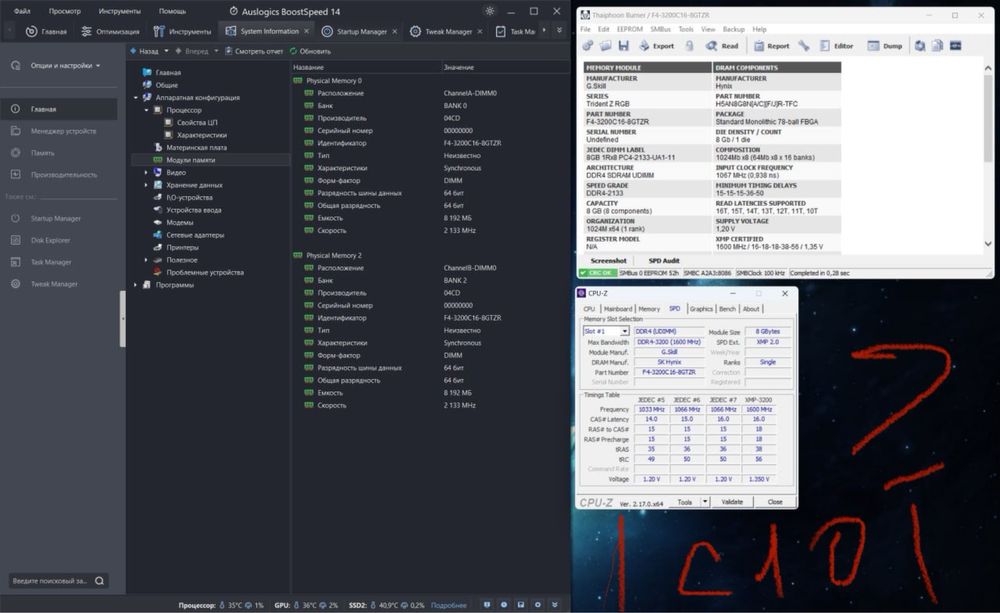Screen dimensions: 1000x613
Task: Expand the Программы tree node
Action: pyautogui.click(x=136, y=284)
